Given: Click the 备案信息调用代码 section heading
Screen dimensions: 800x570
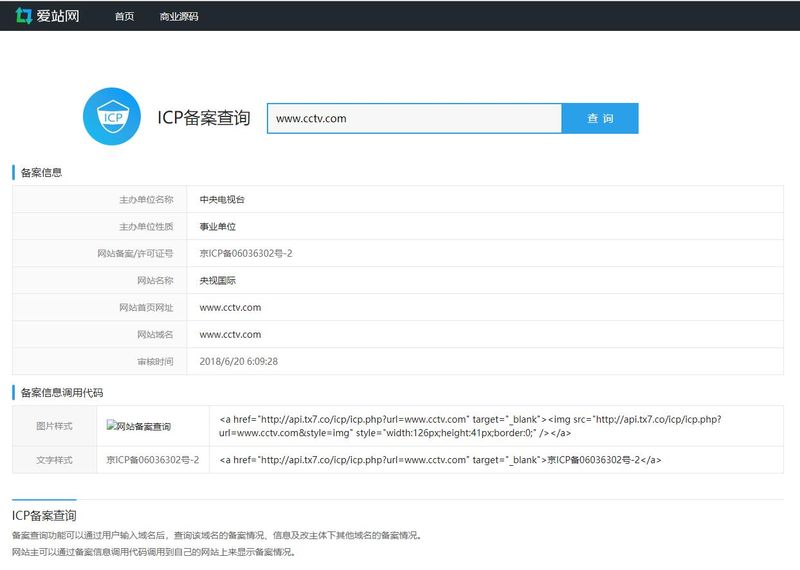Looking at the screenshot, I should tap(62, 392).
